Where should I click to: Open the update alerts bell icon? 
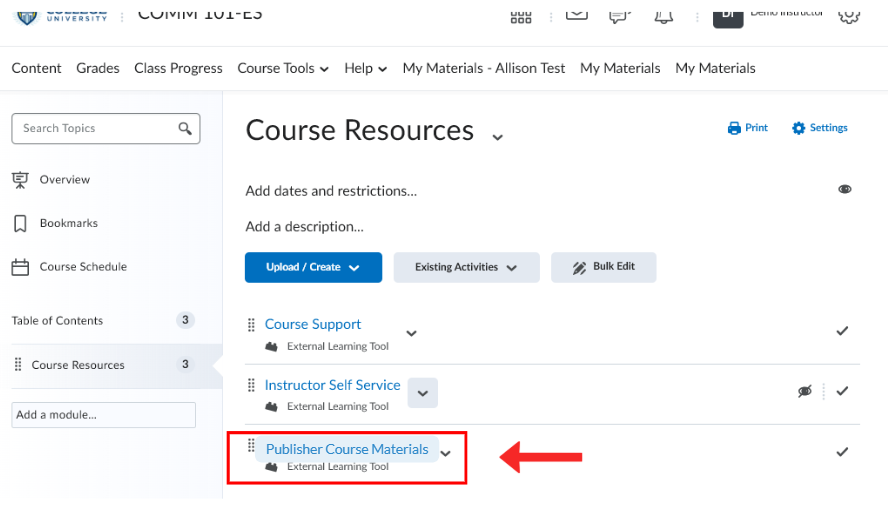click(663, 17)
